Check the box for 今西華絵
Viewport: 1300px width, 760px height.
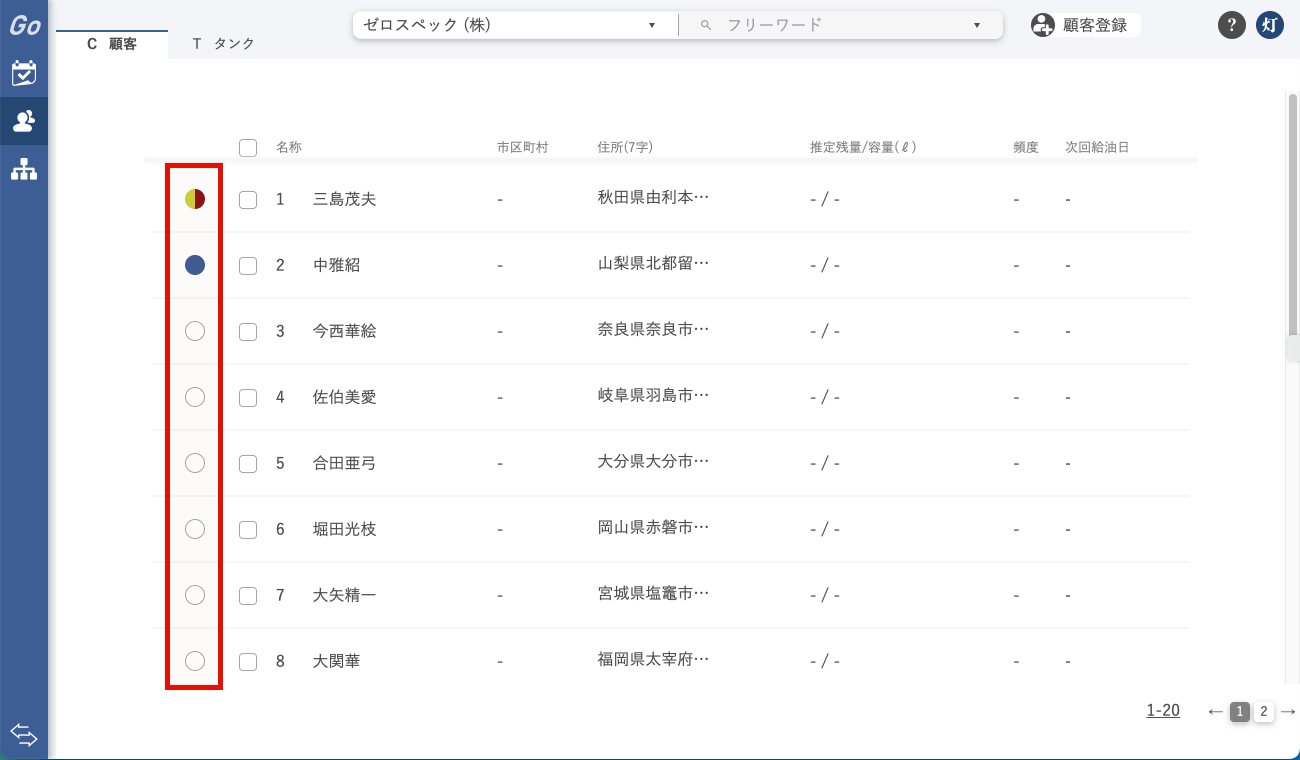pyautogui.click(x=248, y=332)
